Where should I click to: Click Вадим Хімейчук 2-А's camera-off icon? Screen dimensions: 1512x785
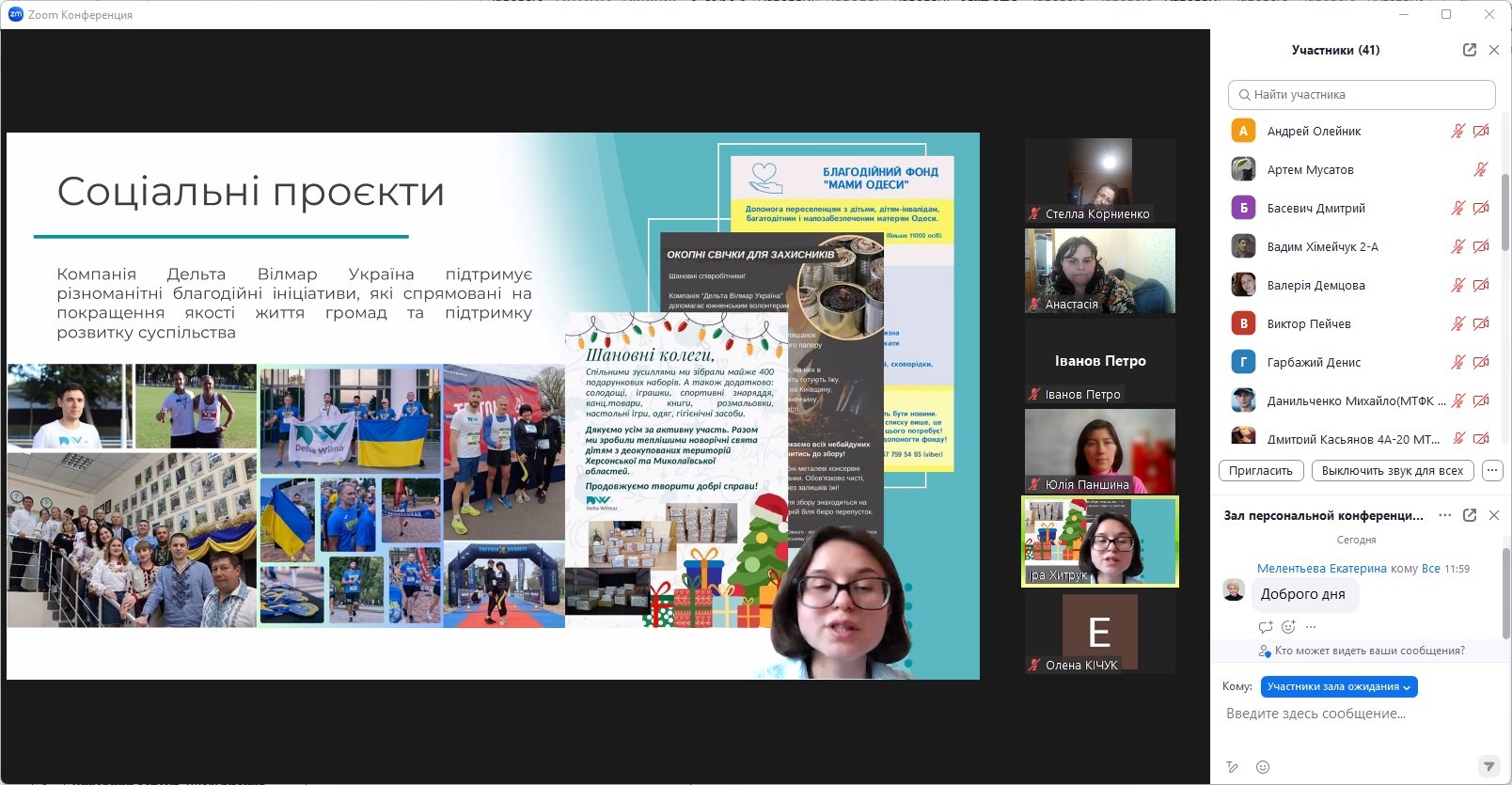(1481, 246)
